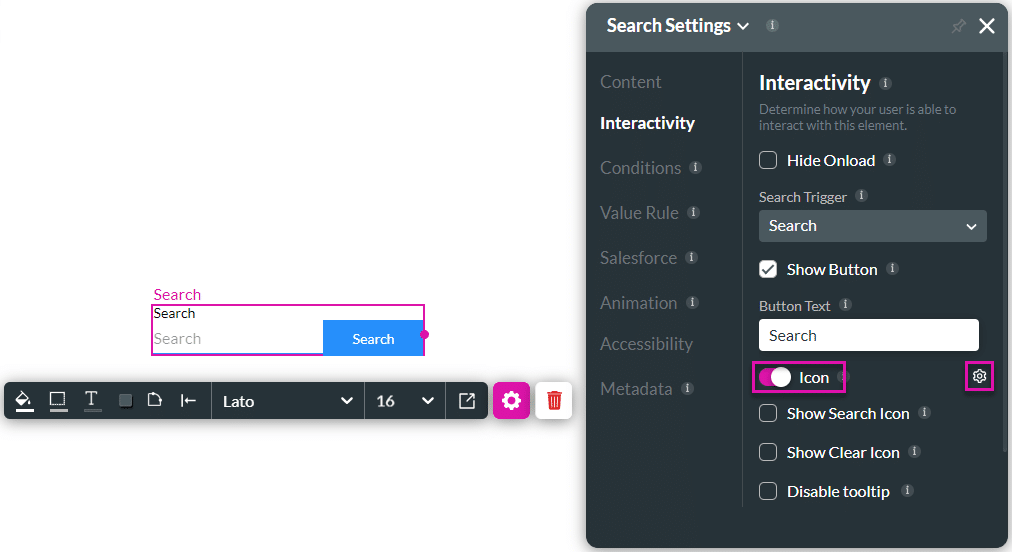Image resolution: width=1012 pixels, height=552 pixels.
Task: Open the Search Trigger dropdown
Action: (872, 226)
